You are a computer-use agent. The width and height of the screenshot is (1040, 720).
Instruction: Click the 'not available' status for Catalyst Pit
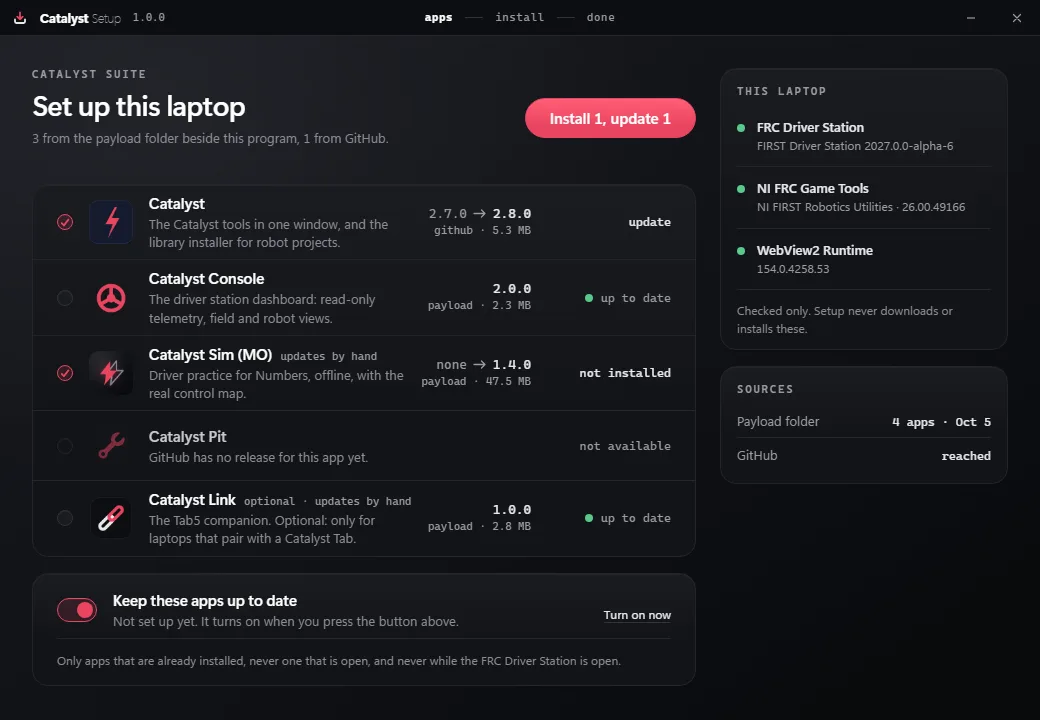(x=625, y=446)
